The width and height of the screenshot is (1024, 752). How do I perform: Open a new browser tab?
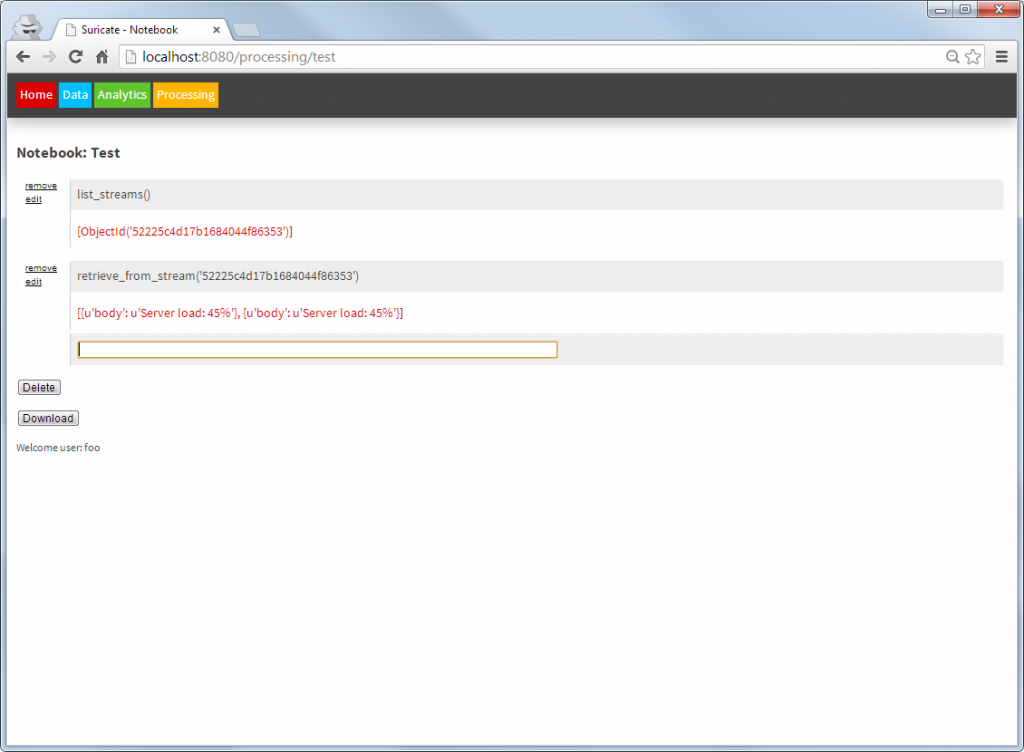[x=246, y=30]
